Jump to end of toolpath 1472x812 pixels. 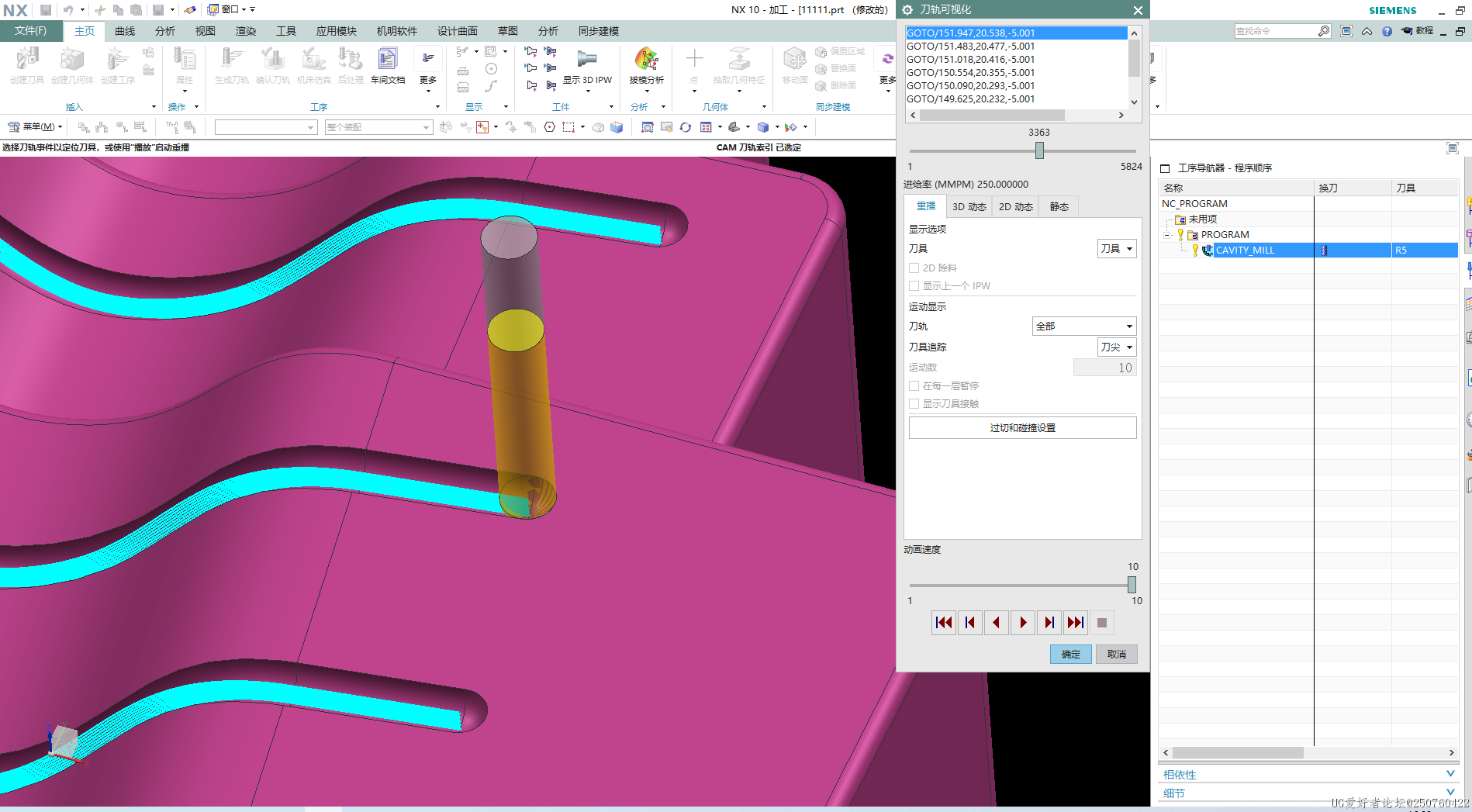click(1075, 623)
